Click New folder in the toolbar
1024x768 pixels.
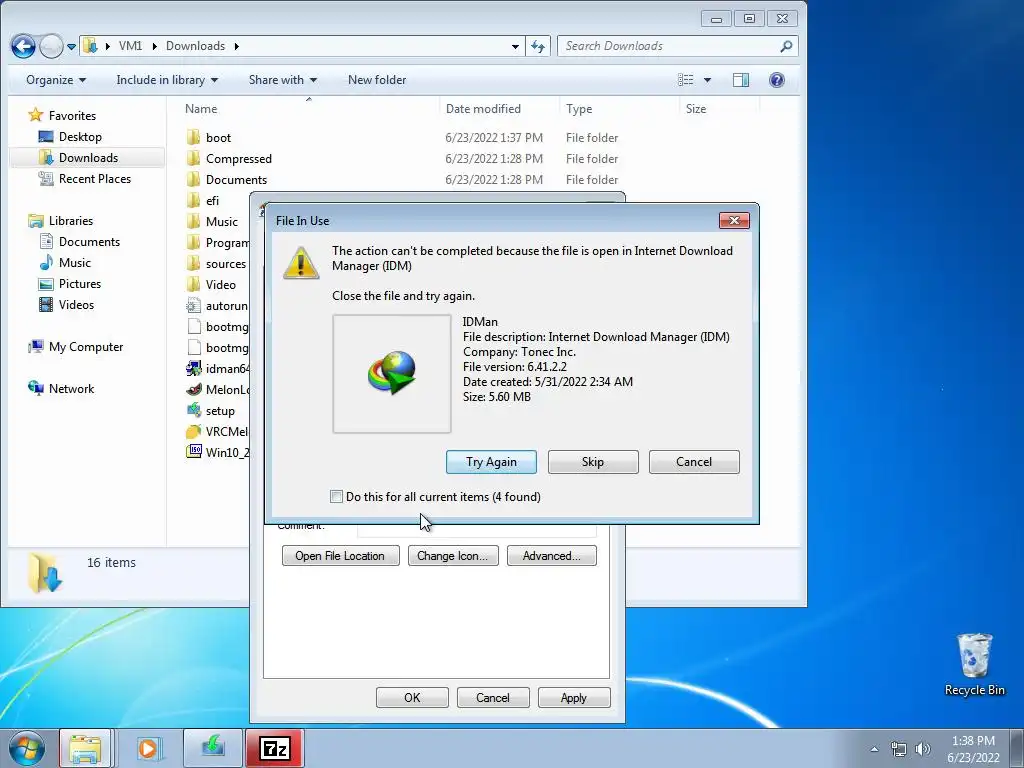[x=377, y=80]
